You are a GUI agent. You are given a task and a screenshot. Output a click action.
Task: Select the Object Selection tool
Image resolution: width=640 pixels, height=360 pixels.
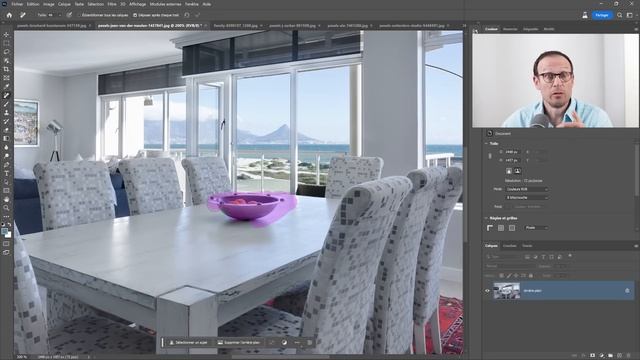(6, 60)
